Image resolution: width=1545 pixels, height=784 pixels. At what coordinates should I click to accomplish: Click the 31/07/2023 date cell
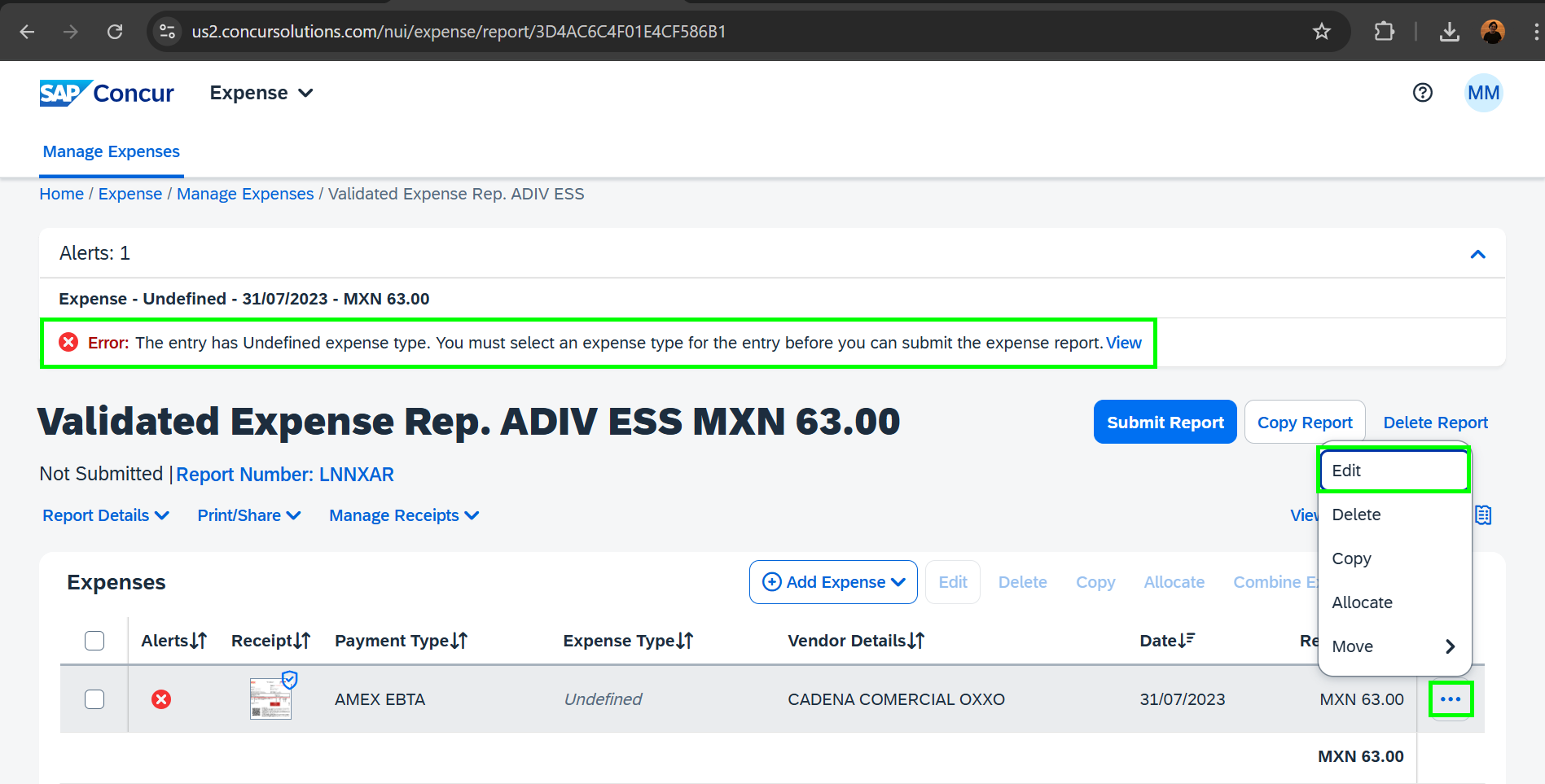pos(1182,699)
